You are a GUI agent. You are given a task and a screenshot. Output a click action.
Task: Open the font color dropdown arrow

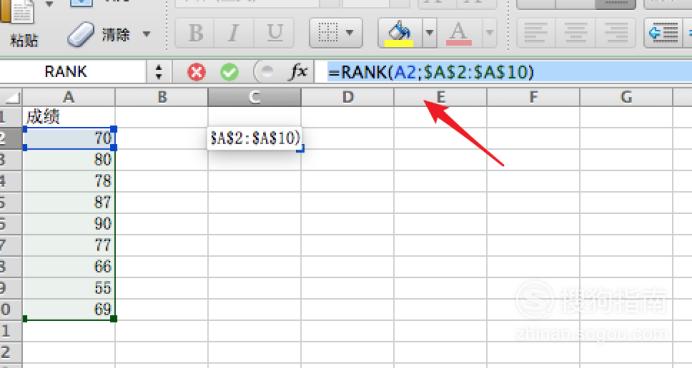(x=489, y=33)
